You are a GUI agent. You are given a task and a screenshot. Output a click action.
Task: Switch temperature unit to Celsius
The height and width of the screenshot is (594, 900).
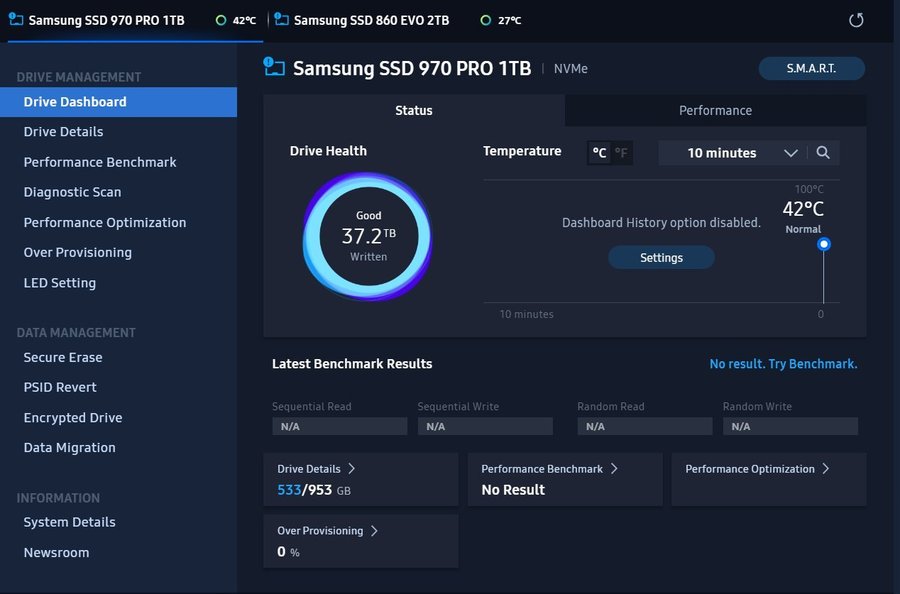599,153
